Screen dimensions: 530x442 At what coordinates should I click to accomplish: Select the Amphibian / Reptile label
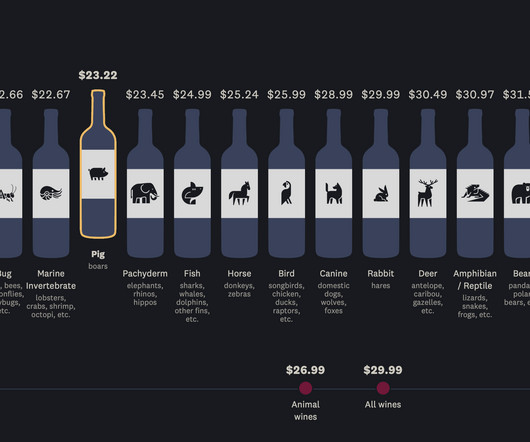pos(475,279)
